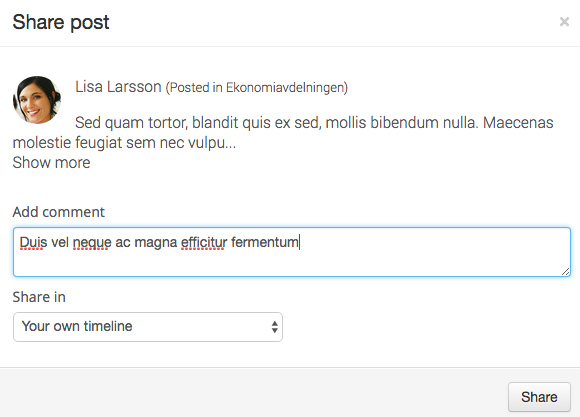The image size is (580, 417).
Task: Click the Add comment label
Action: point(59,212)
